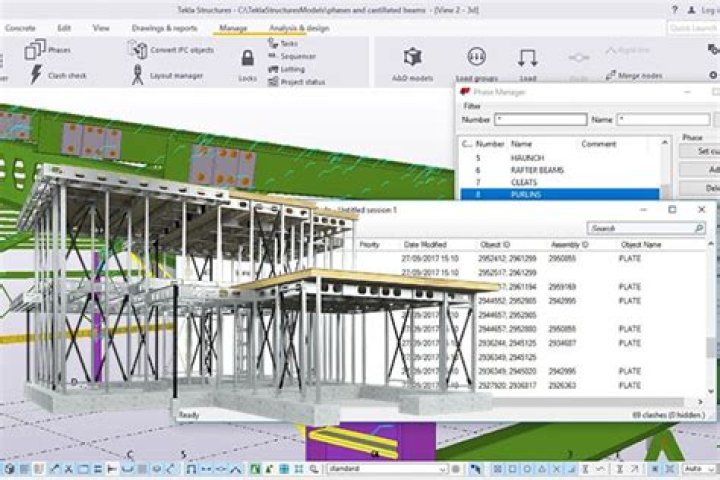Click the pointer arrow icon beside standard dropdown

click(x=475, y=469)
